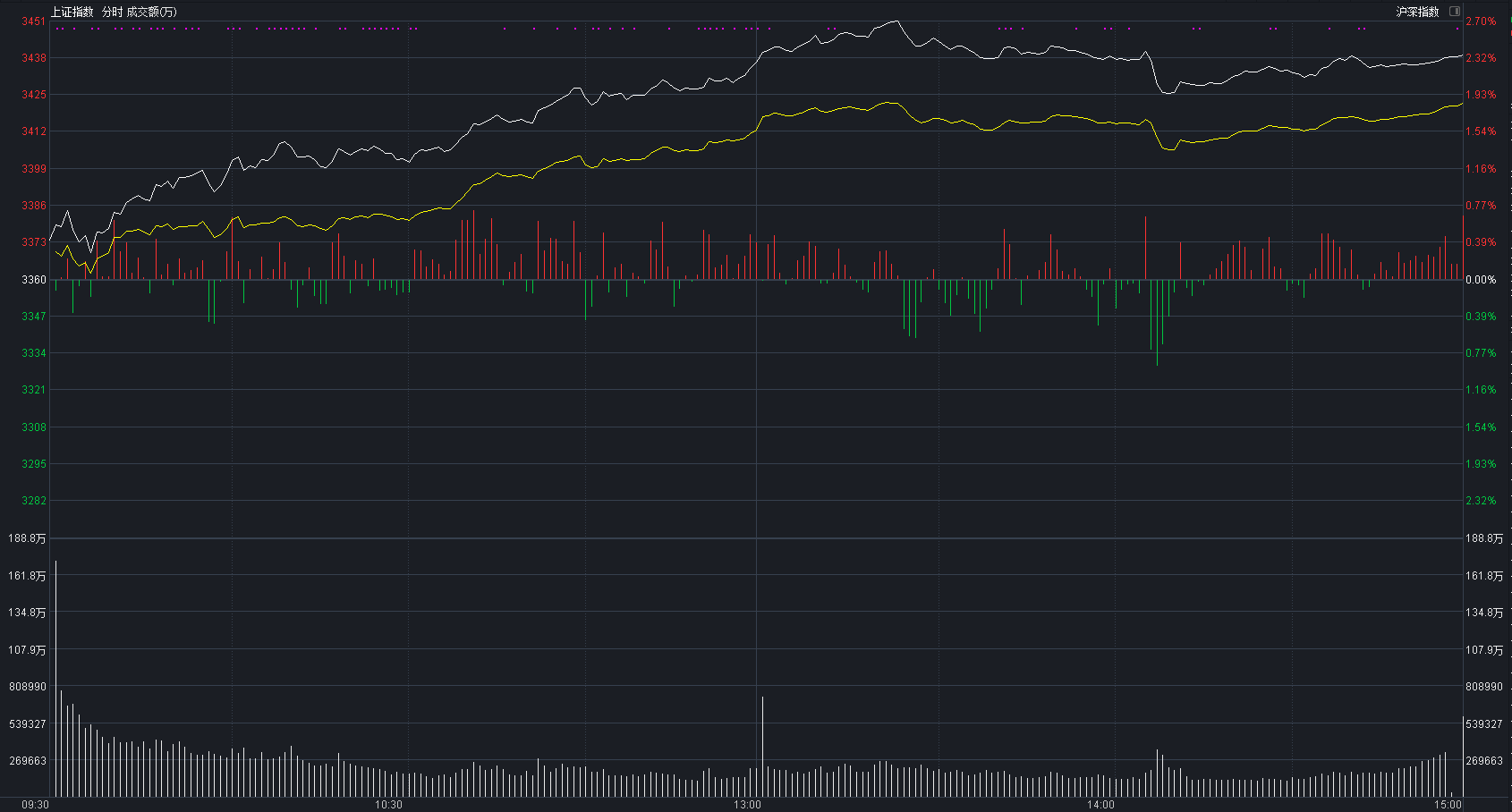Image resolution: width=1512 pixels, height=812 pixels.
Task: Click the 15:00 time axis label
Action: 1448,805
